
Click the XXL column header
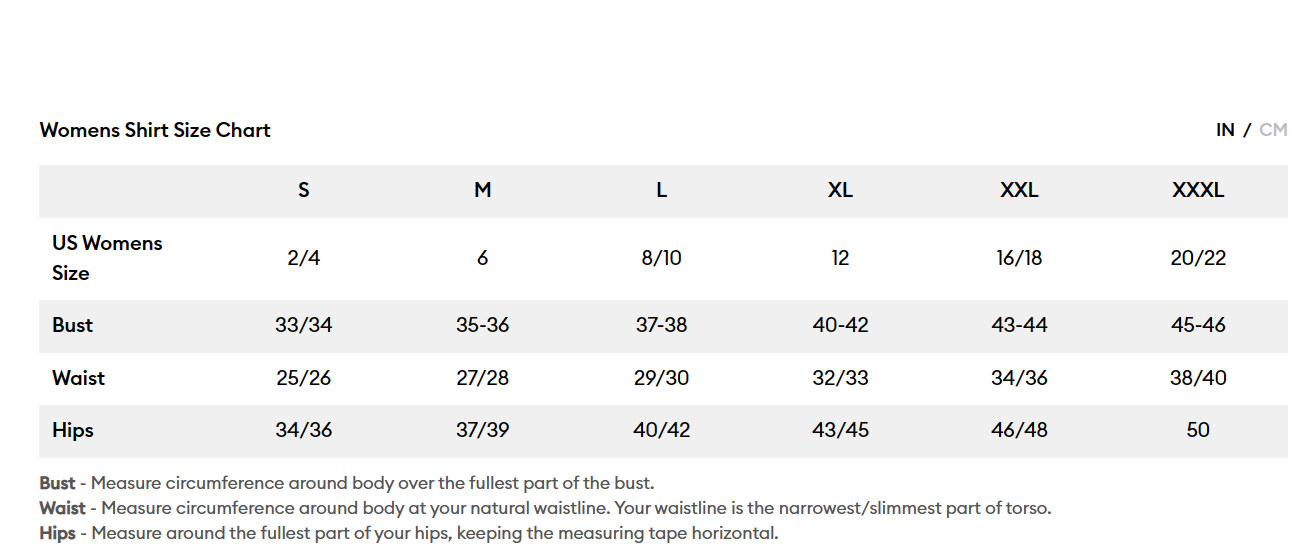(x=1019, y=190)
